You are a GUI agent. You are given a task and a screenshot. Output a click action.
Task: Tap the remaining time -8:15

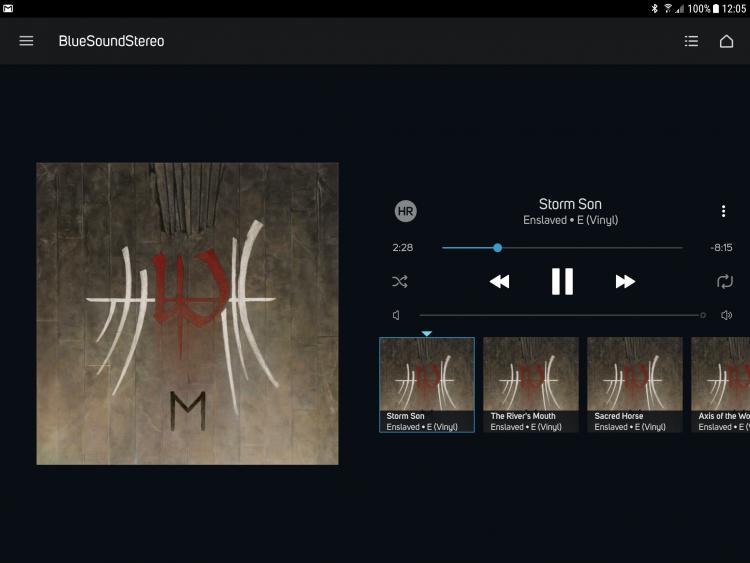click(x=721, y=248)
